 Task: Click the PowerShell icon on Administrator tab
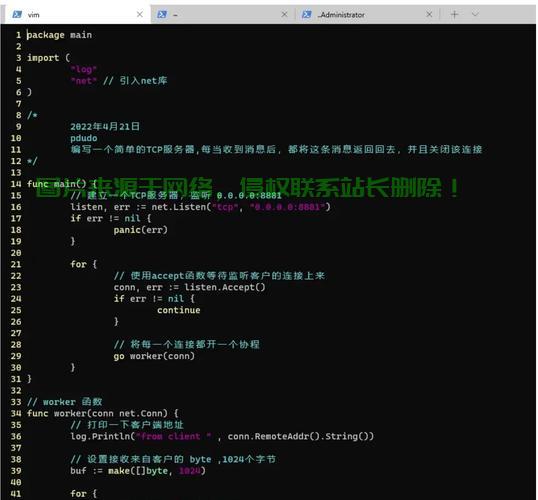[307, 14]
